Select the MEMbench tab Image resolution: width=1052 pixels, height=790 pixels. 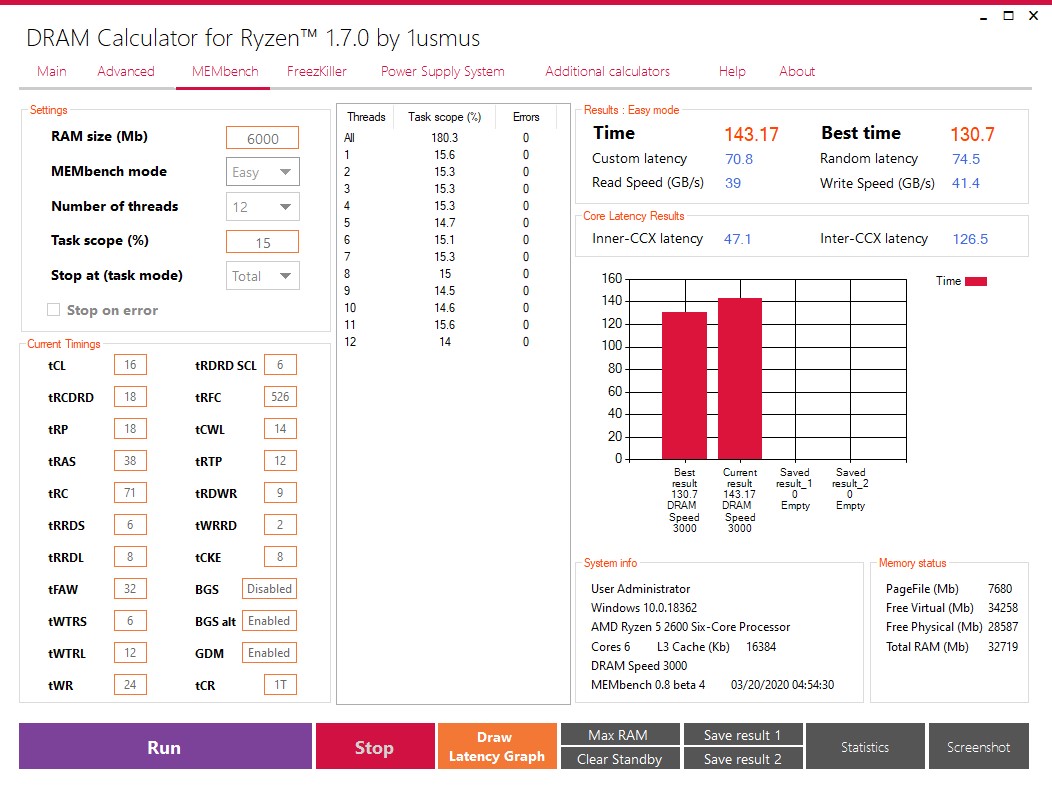[x=225, y=71]
